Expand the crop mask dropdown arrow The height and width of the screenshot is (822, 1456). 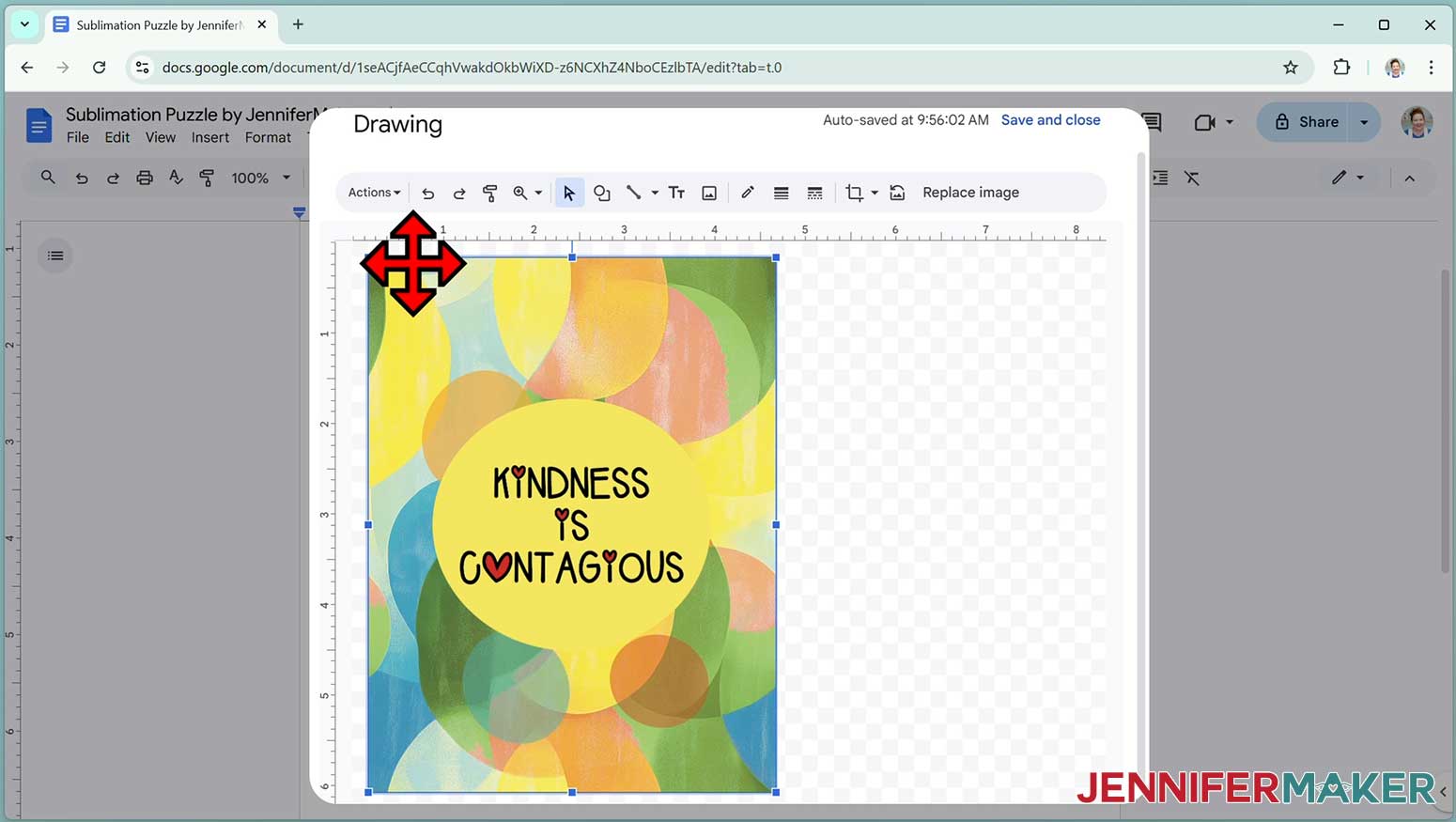click(875, 193)
